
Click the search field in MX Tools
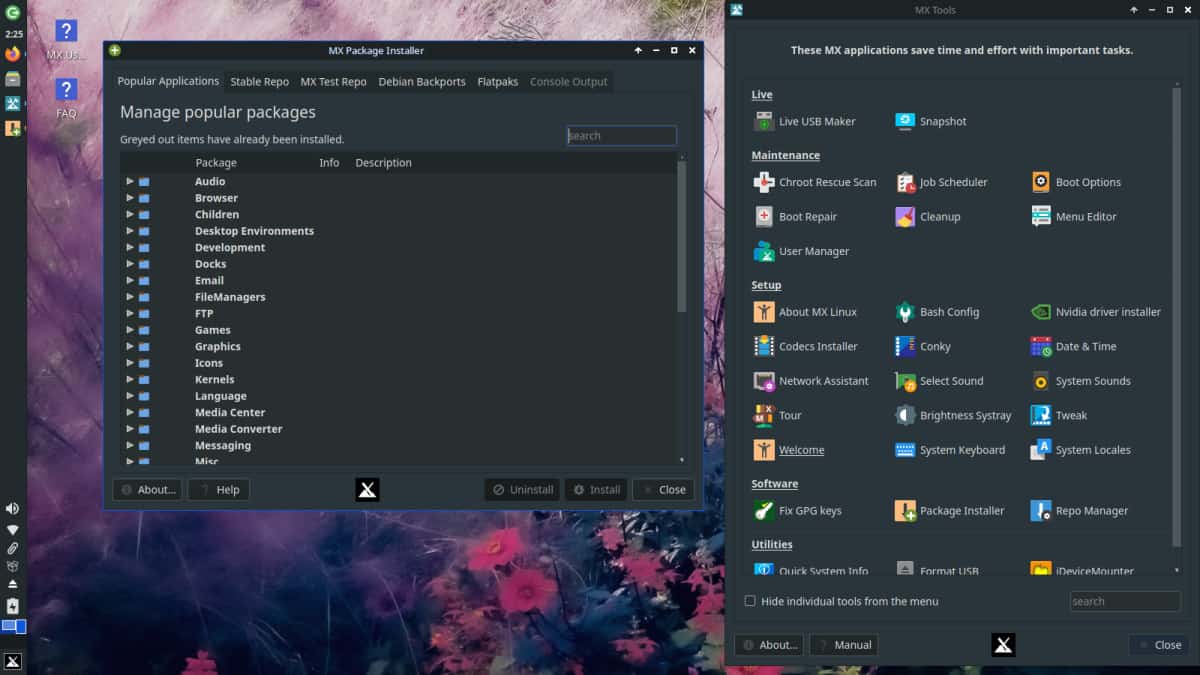click(1124, 601)
